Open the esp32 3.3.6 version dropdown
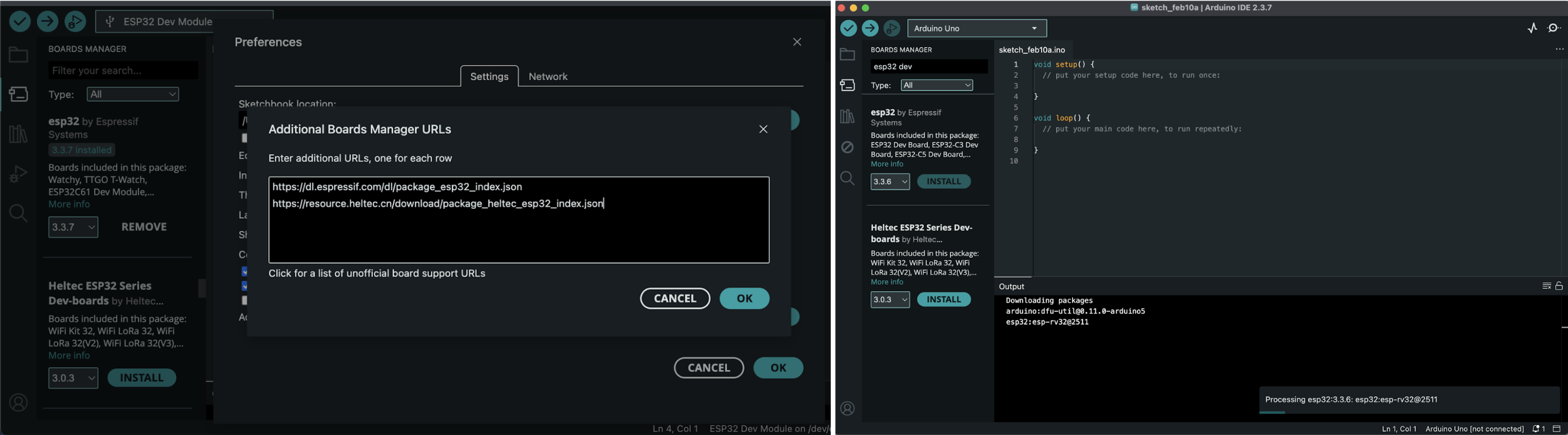Viewport: 1568px width, 435px height. tap(889, 181)
